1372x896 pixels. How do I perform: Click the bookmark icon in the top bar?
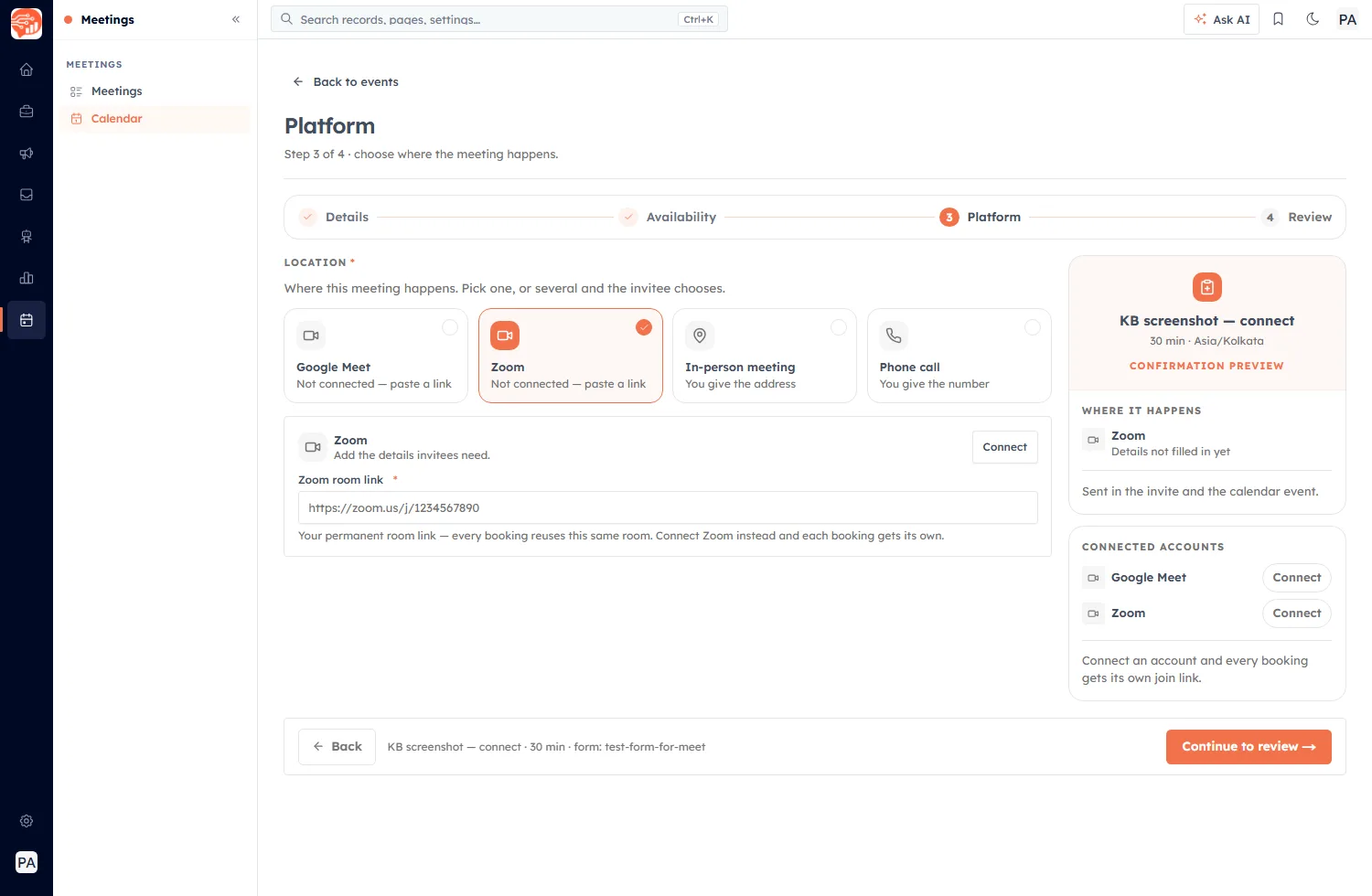[1279, 19]
